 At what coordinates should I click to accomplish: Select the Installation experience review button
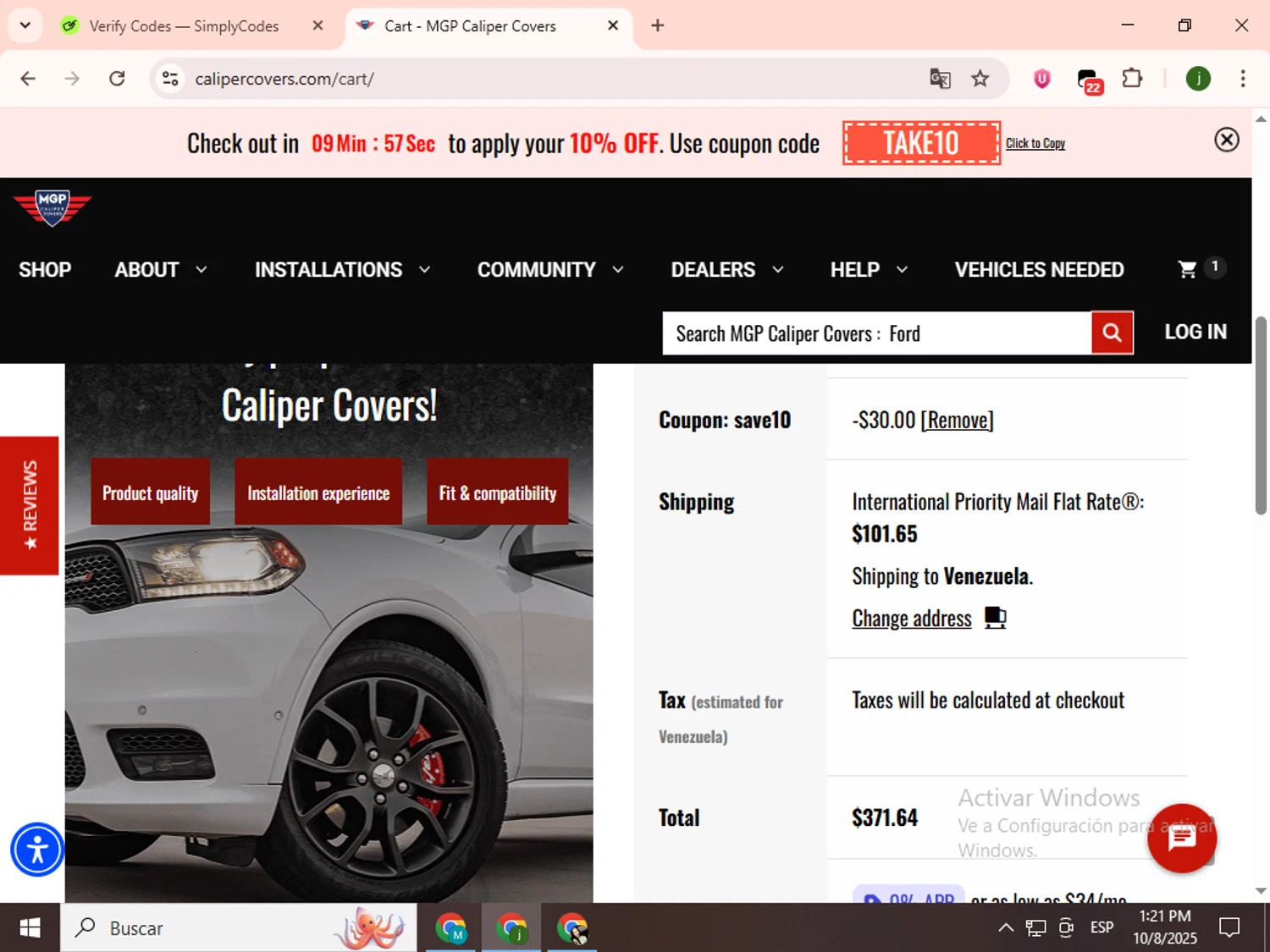318,492
